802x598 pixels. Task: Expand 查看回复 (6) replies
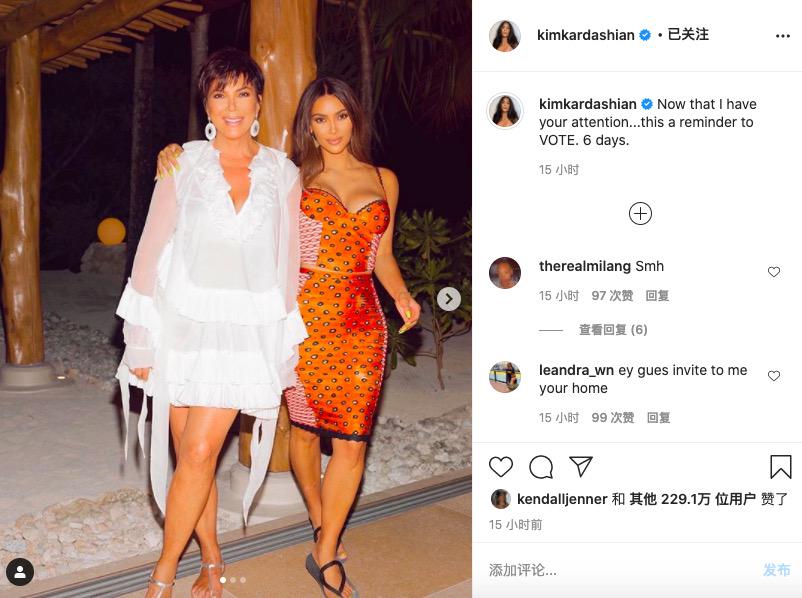613,330
